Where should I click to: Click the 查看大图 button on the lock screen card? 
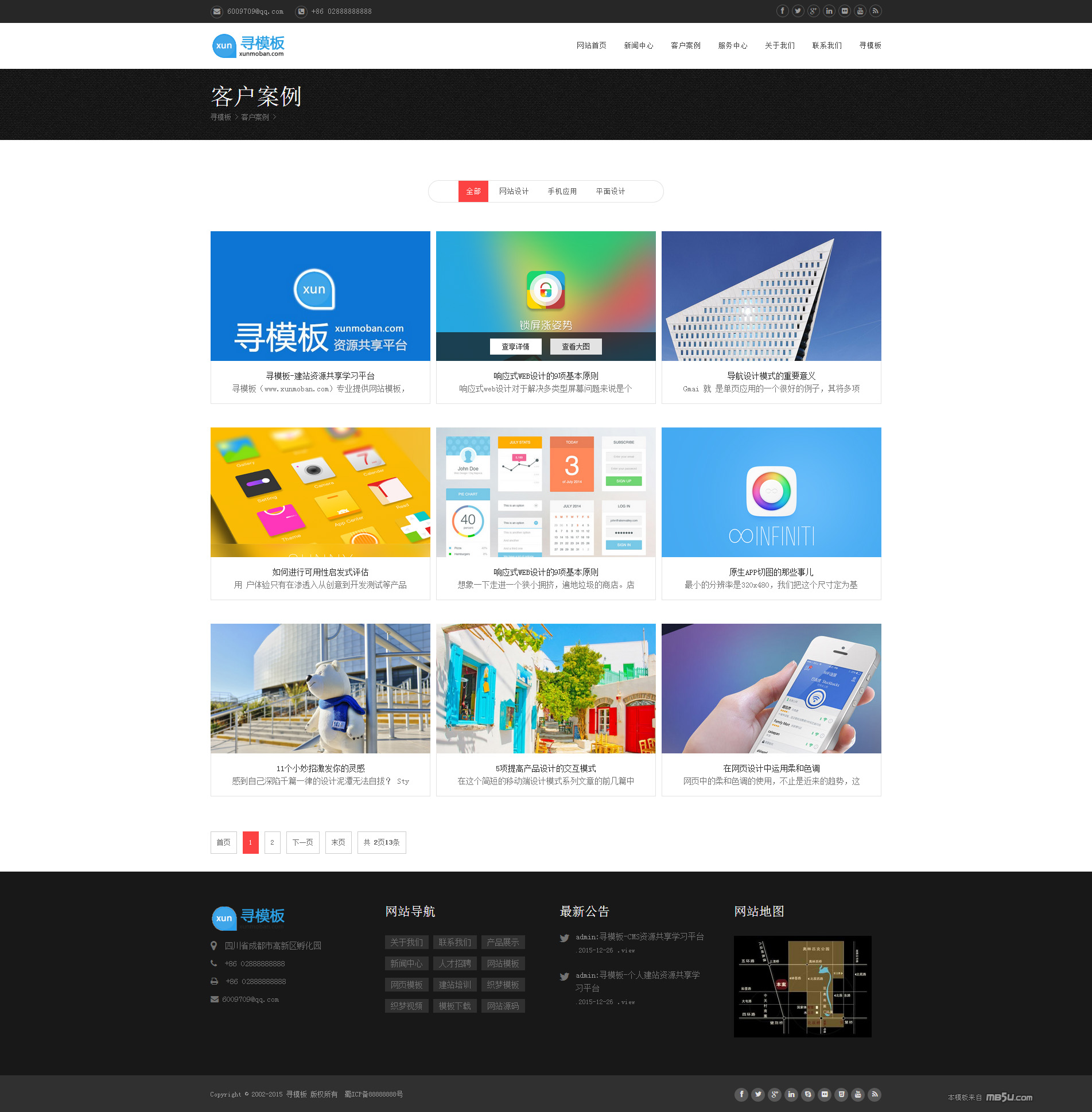click(576, 347)
